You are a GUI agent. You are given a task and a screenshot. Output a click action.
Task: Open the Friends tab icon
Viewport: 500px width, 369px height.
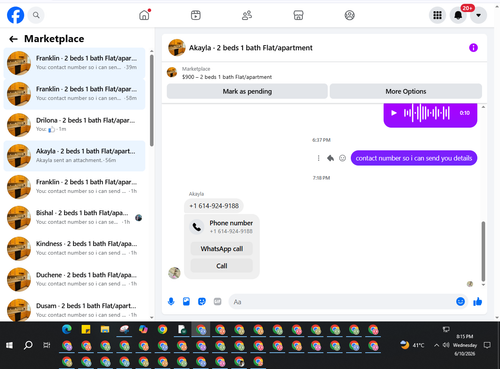click(247, 15)
